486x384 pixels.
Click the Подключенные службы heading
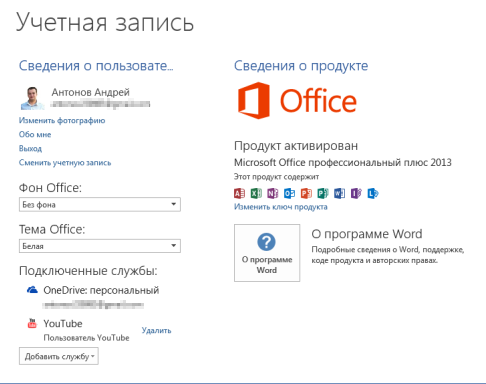(x=88, y=271)
